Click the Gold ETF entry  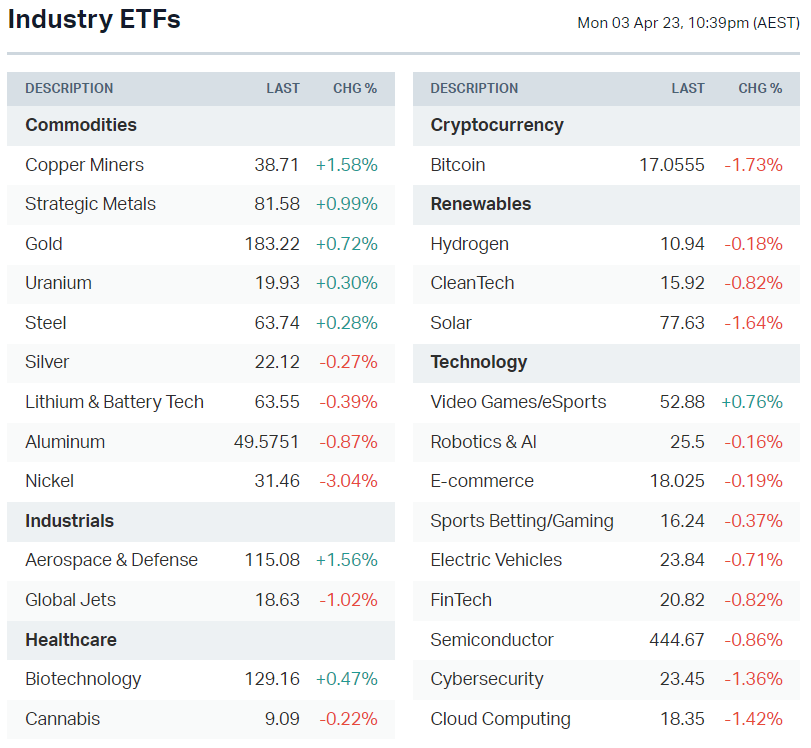click(x=44, y=244)
